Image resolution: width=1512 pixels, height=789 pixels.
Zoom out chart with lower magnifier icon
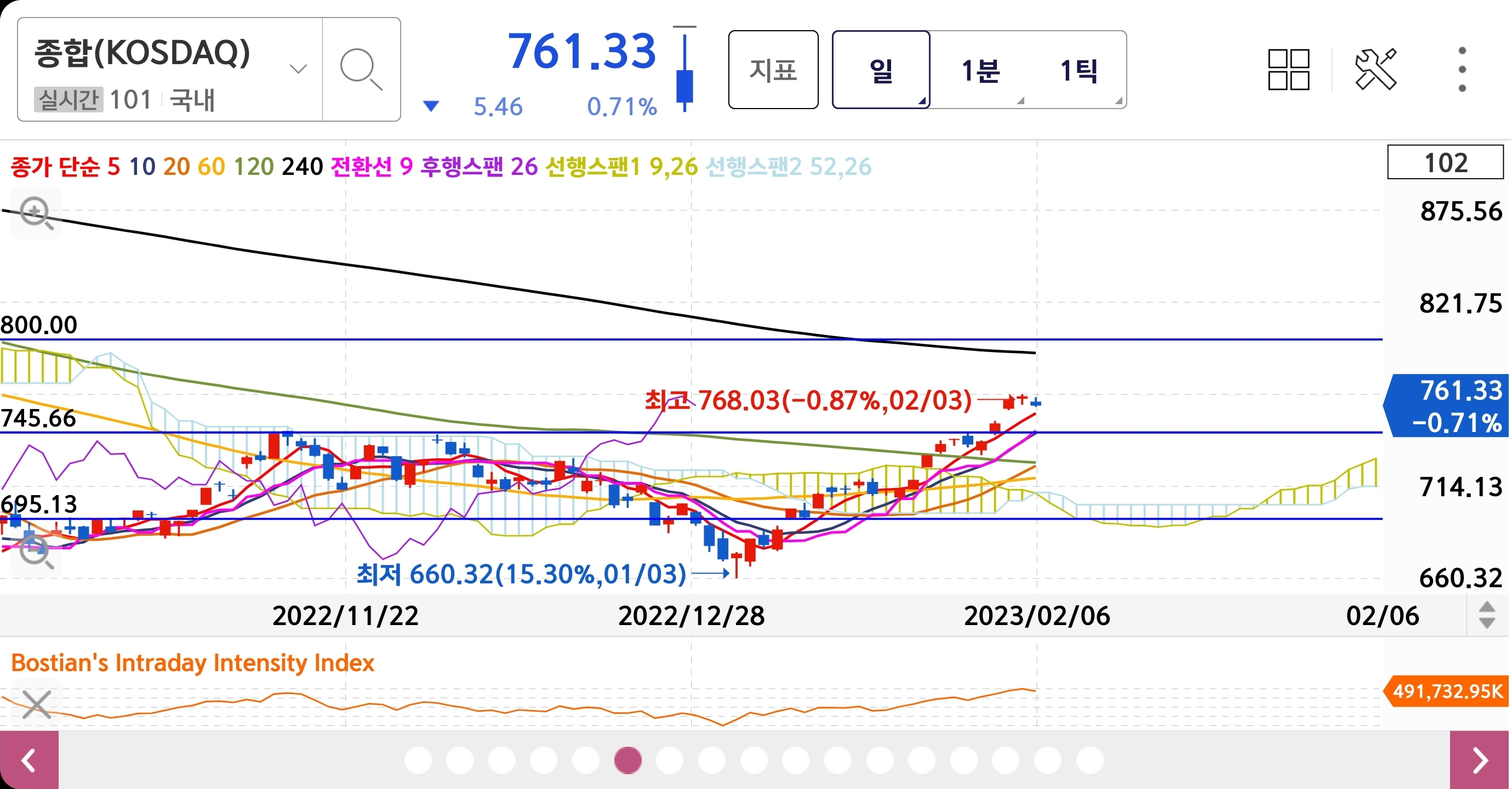[x=36, y=553]
